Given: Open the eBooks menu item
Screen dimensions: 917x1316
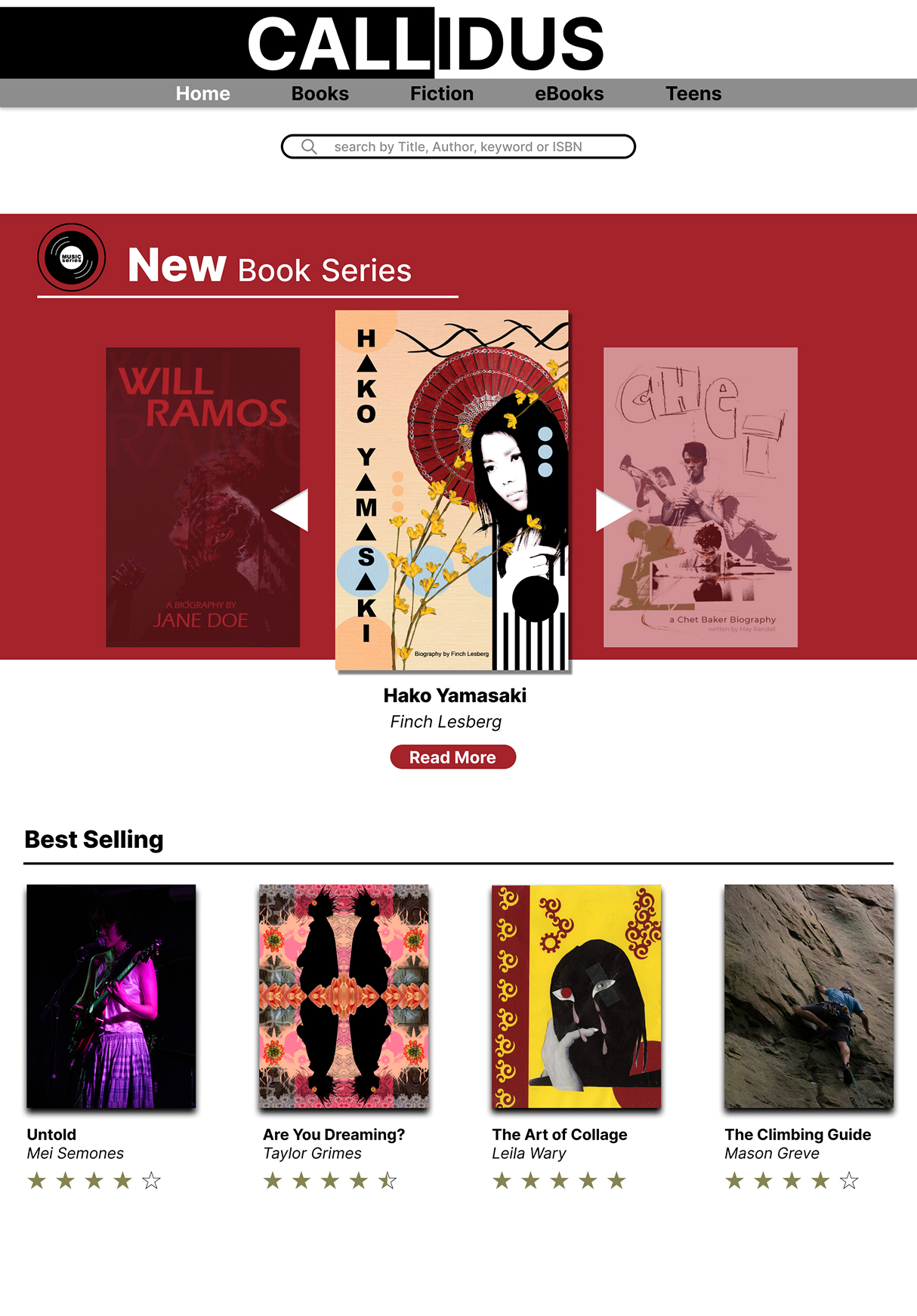Looking at the screenshot, I should [570, 94].
